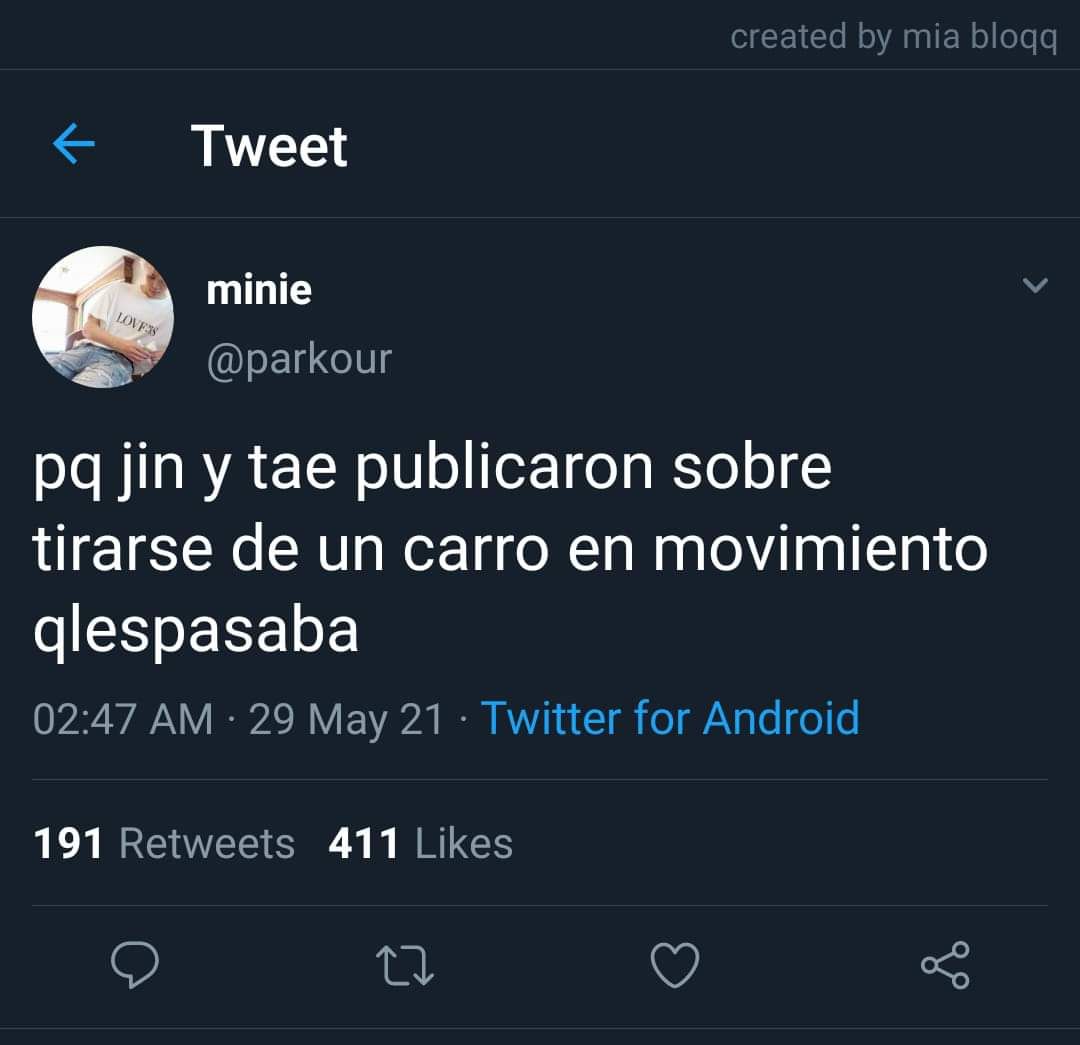Click the created by mia bloqq watermark
This screenshot has width=1080, height=1045.
pos(894,37)
